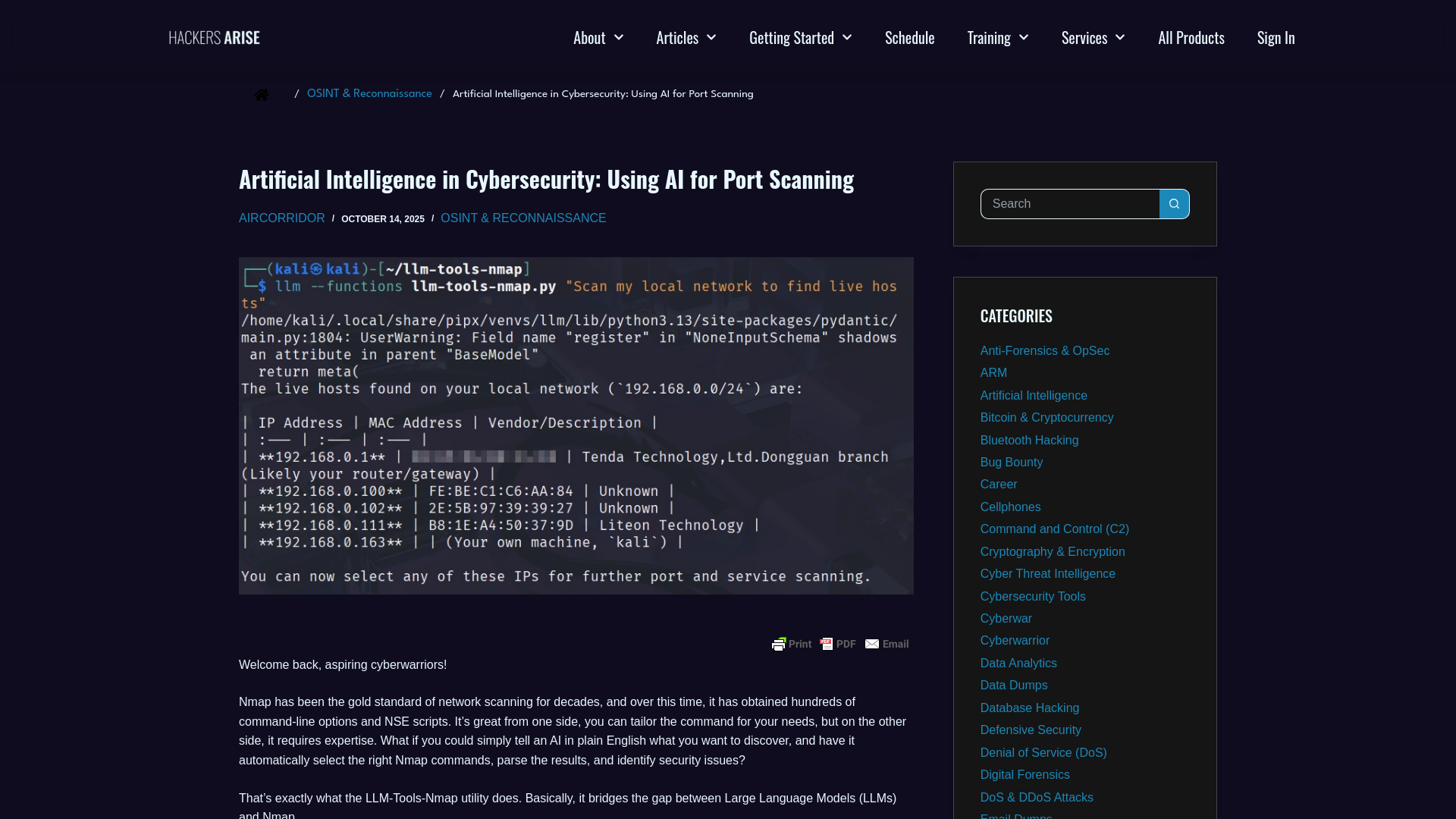Open the OSINT & Reconnaissance breadcrumb link
Screen dimensions: 1456x819
tap(369, 93)
